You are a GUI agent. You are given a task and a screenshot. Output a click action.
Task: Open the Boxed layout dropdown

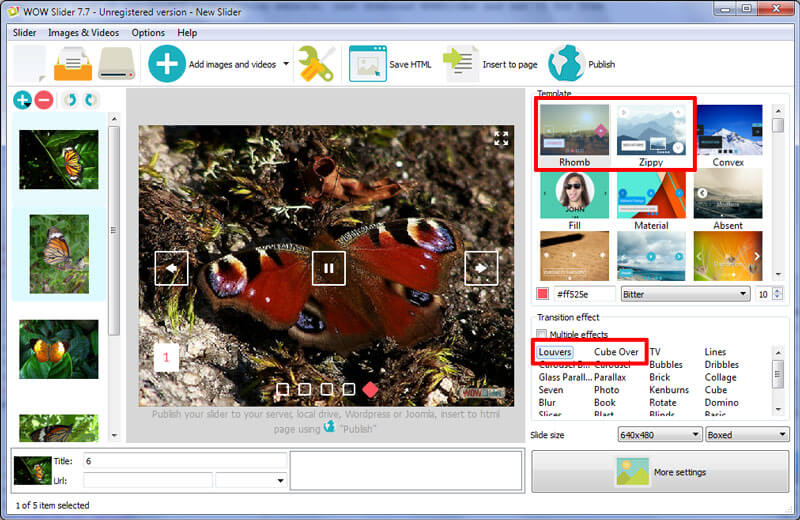tap(747, 434)
